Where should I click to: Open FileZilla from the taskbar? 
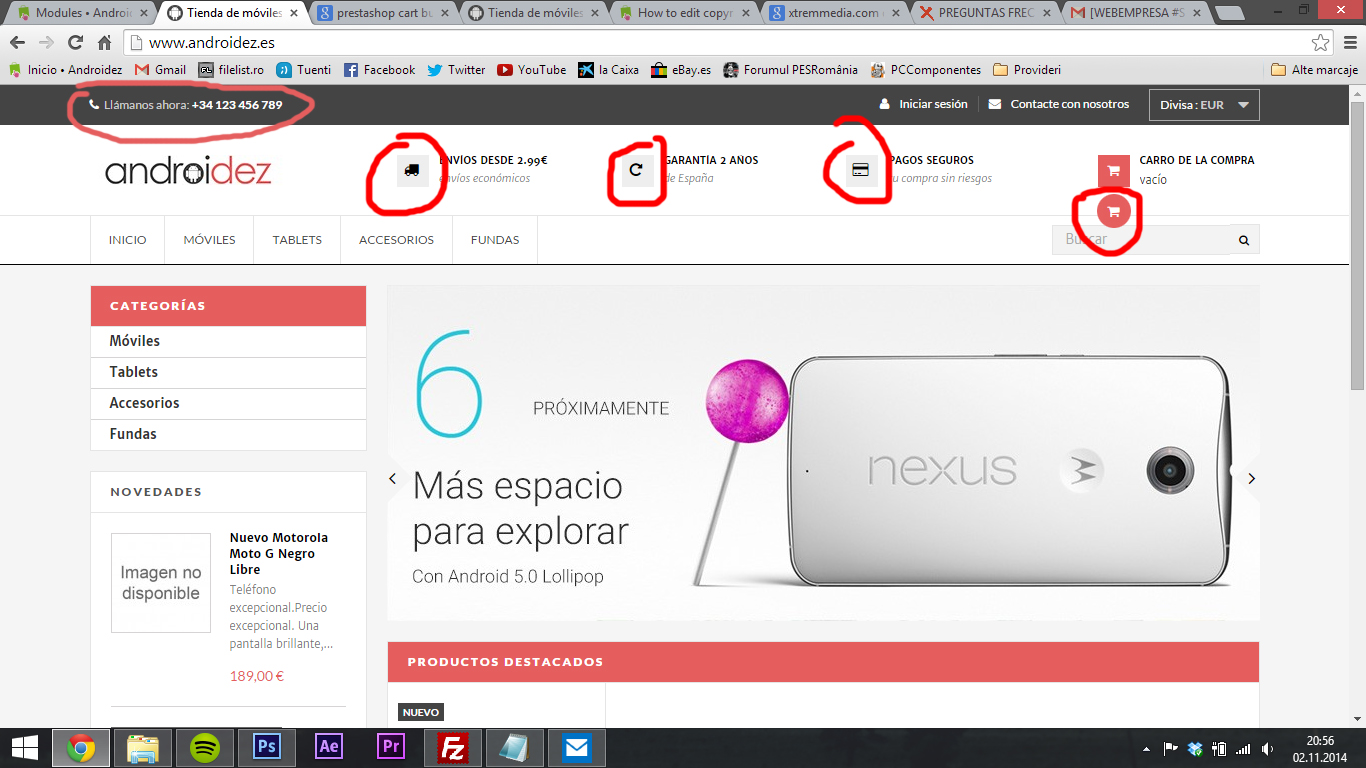[x=453, y=748]
